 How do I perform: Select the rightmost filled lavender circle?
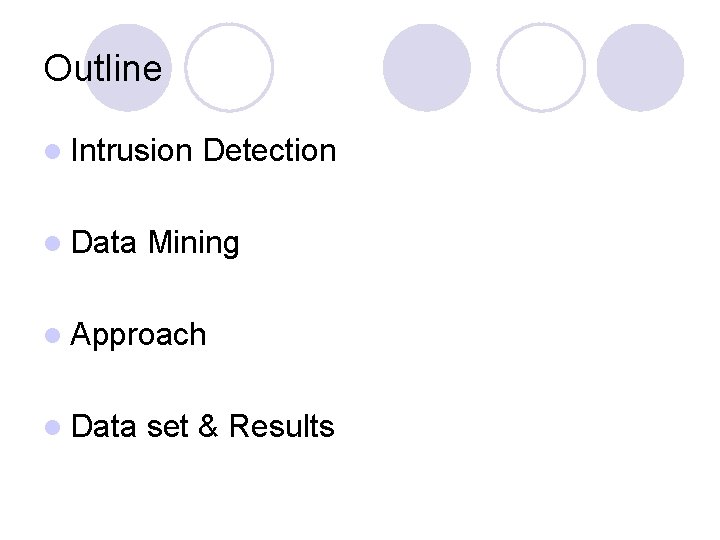point(641,68)
